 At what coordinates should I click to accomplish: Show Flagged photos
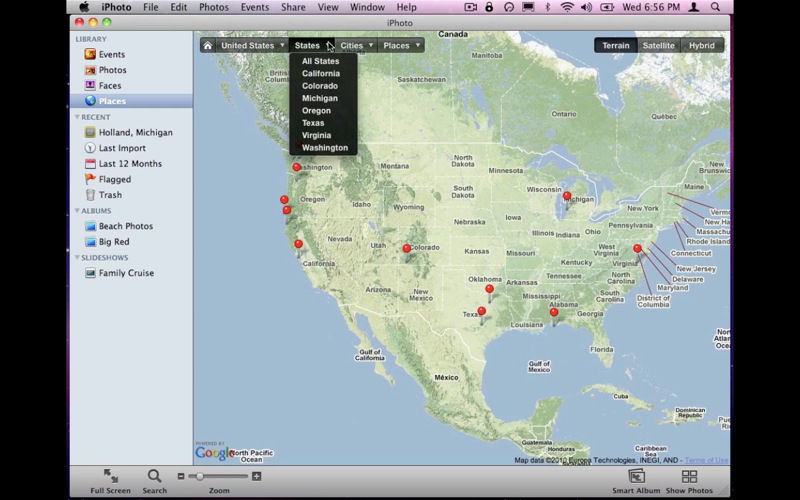pyautogui.click(x=108, y=179)
